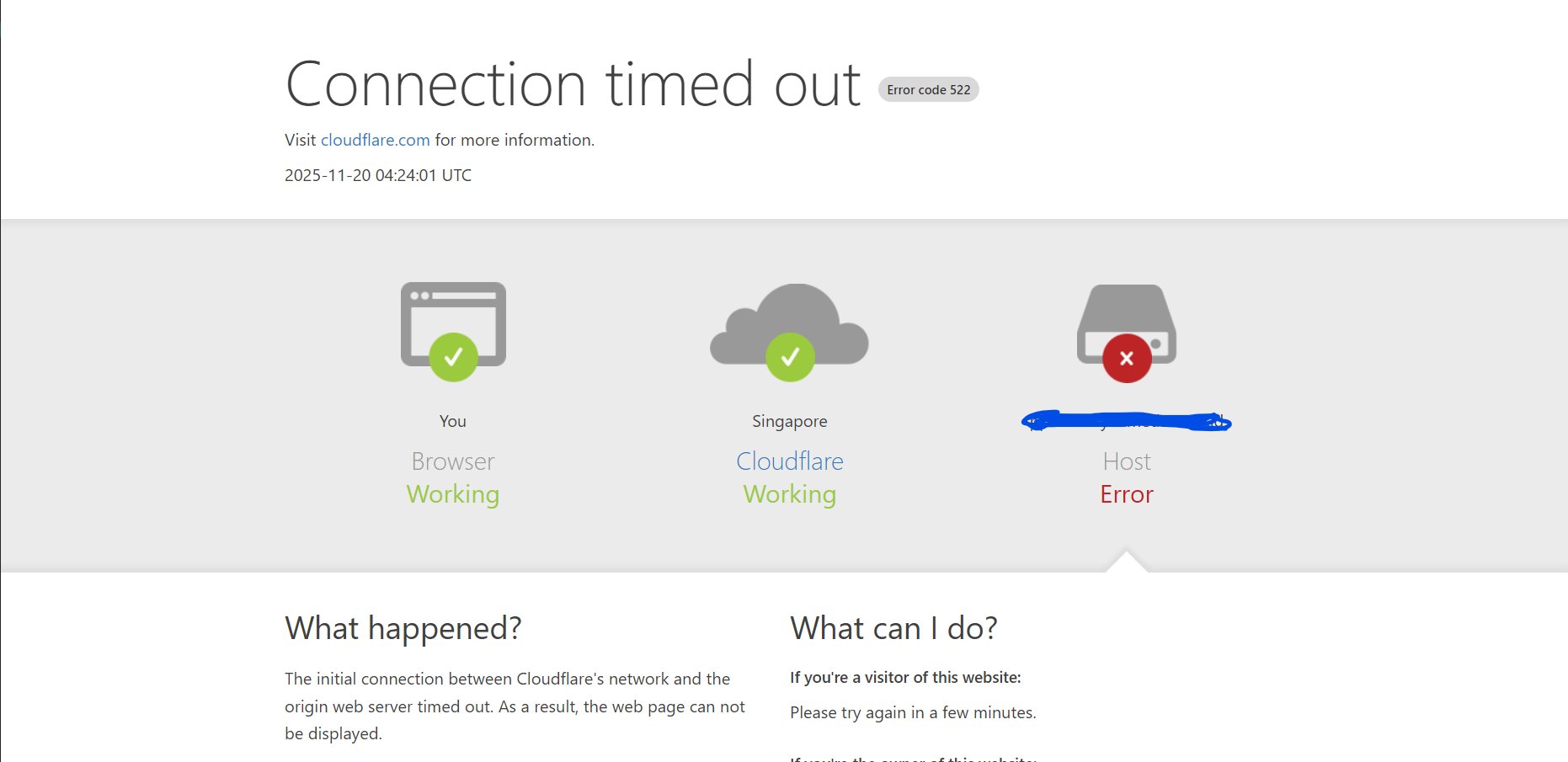The width and height of the screenshot is (1568, 762).
Task: Click the blue scribble covering the hostname
Action: (x=1127, y=421)
